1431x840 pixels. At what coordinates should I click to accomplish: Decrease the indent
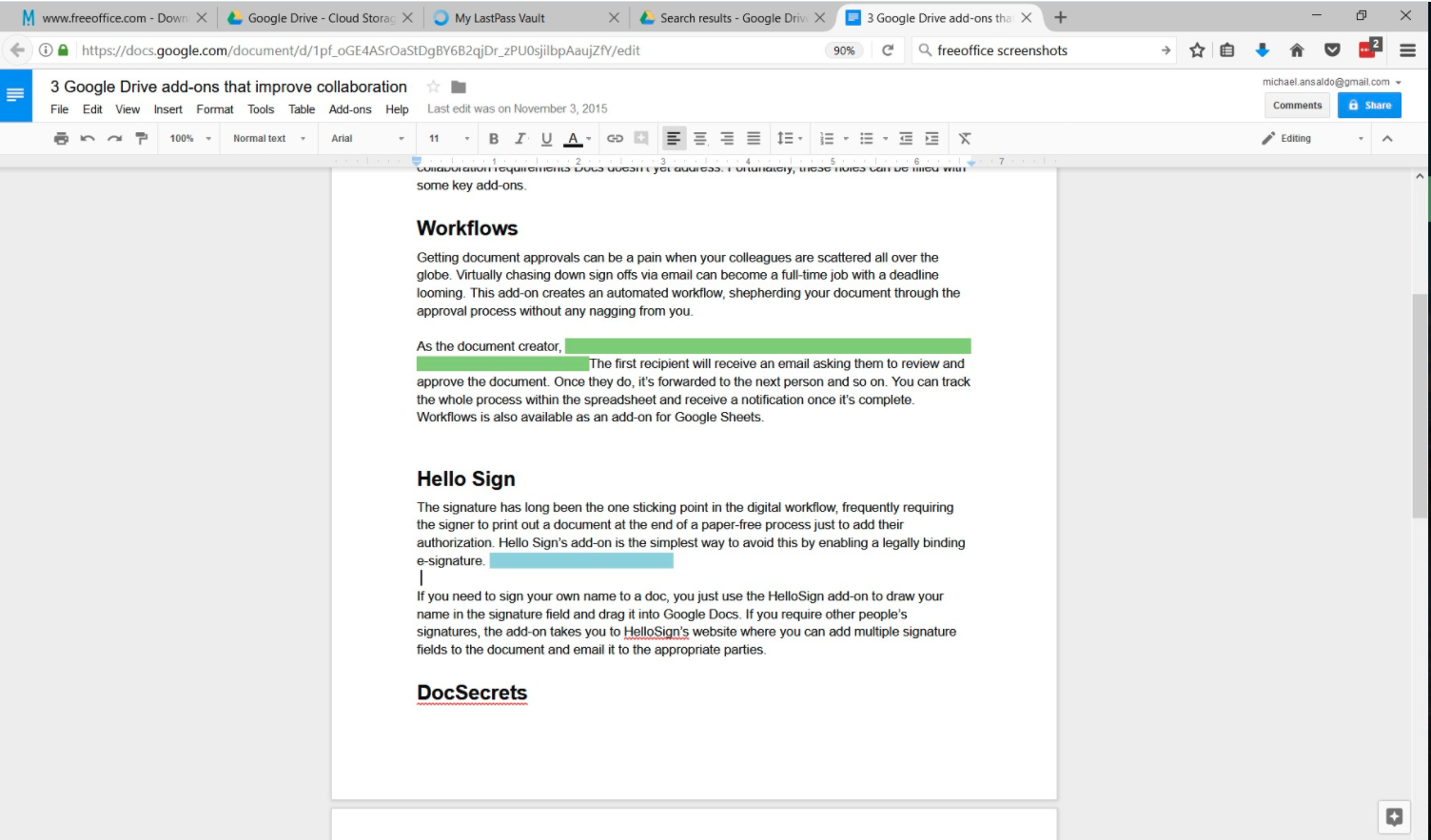coord(905,139)
